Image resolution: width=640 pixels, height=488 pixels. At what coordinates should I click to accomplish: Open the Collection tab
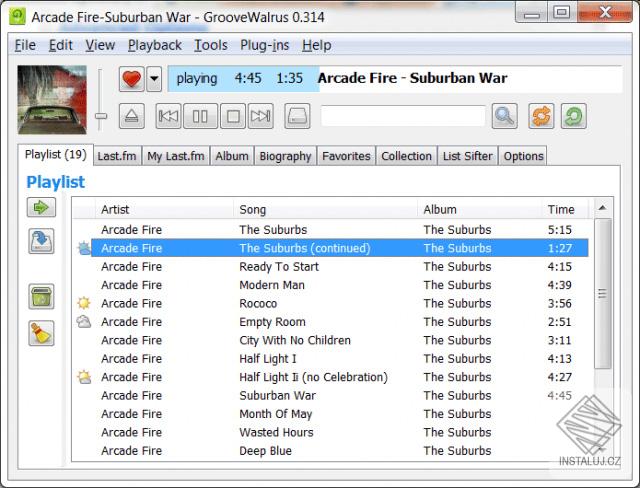[x=406, y=156]
